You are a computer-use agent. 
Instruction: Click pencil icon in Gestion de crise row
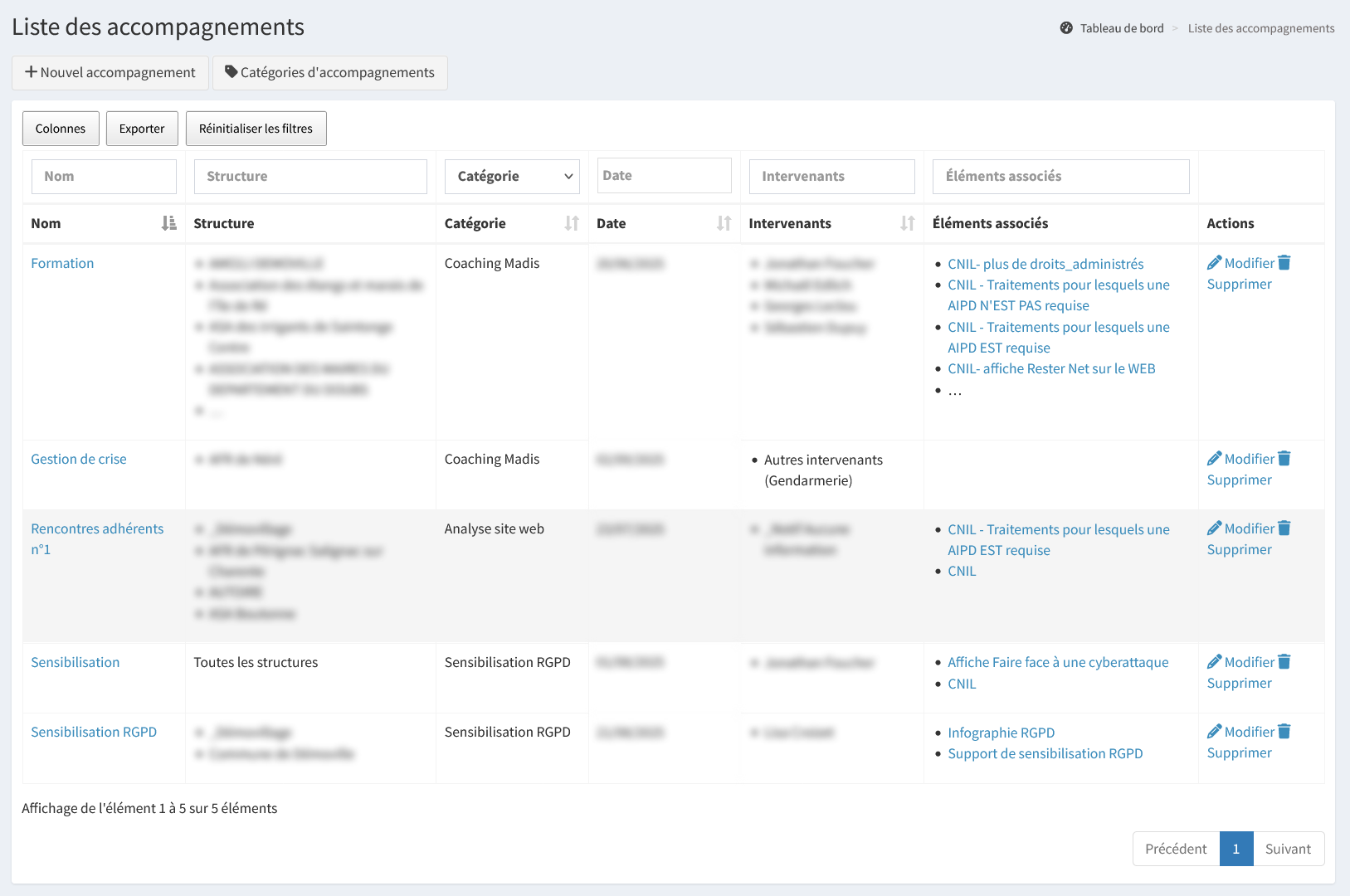1214,459
